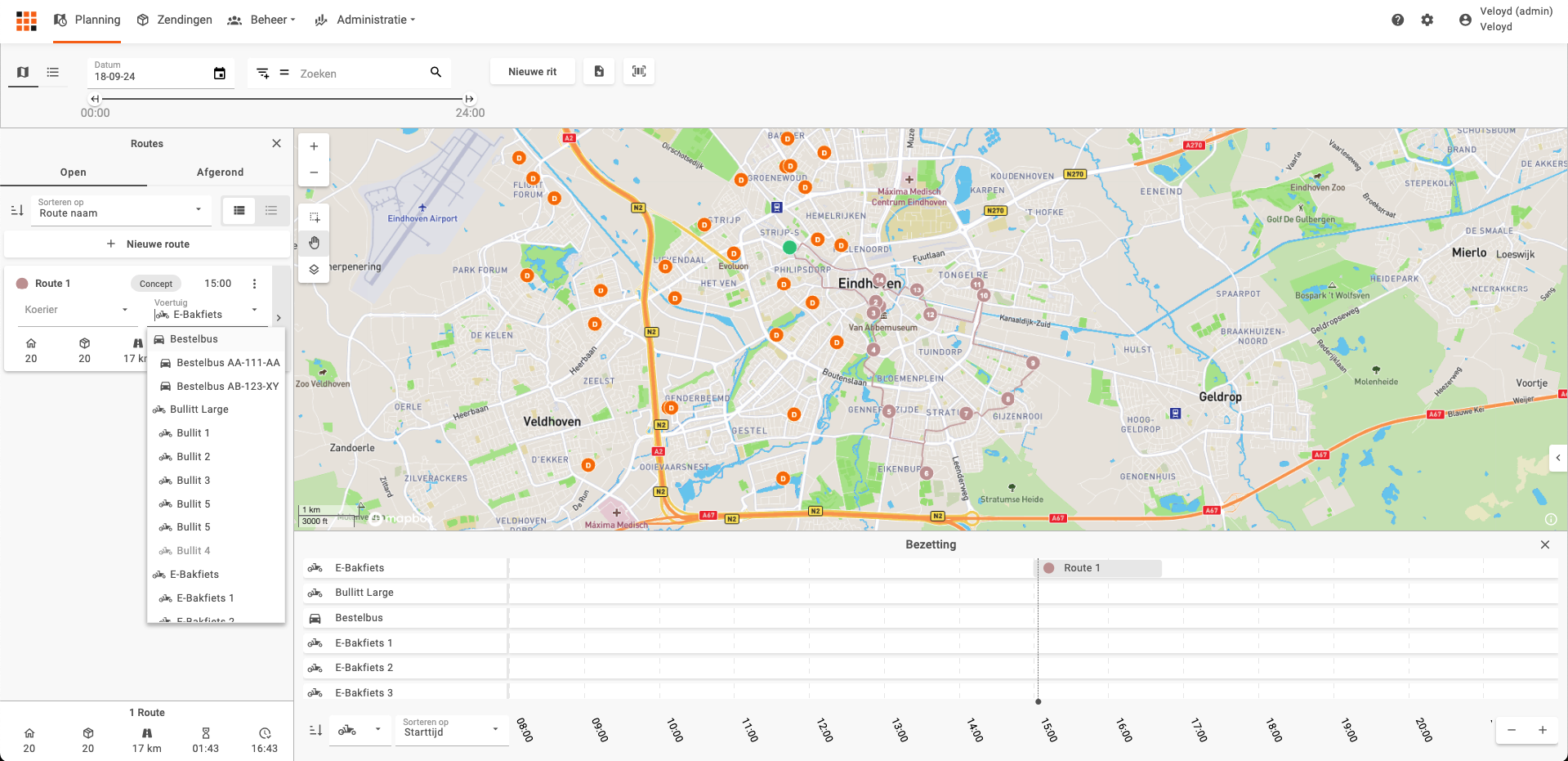The image size is (1568, 761).
Task: Click the import document icon button
Action: 599,71
